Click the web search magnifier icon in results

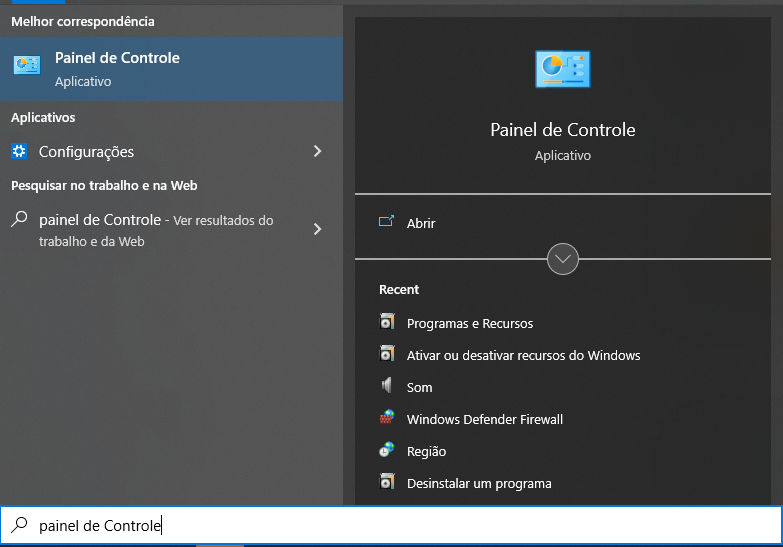(x=19, y=219)
